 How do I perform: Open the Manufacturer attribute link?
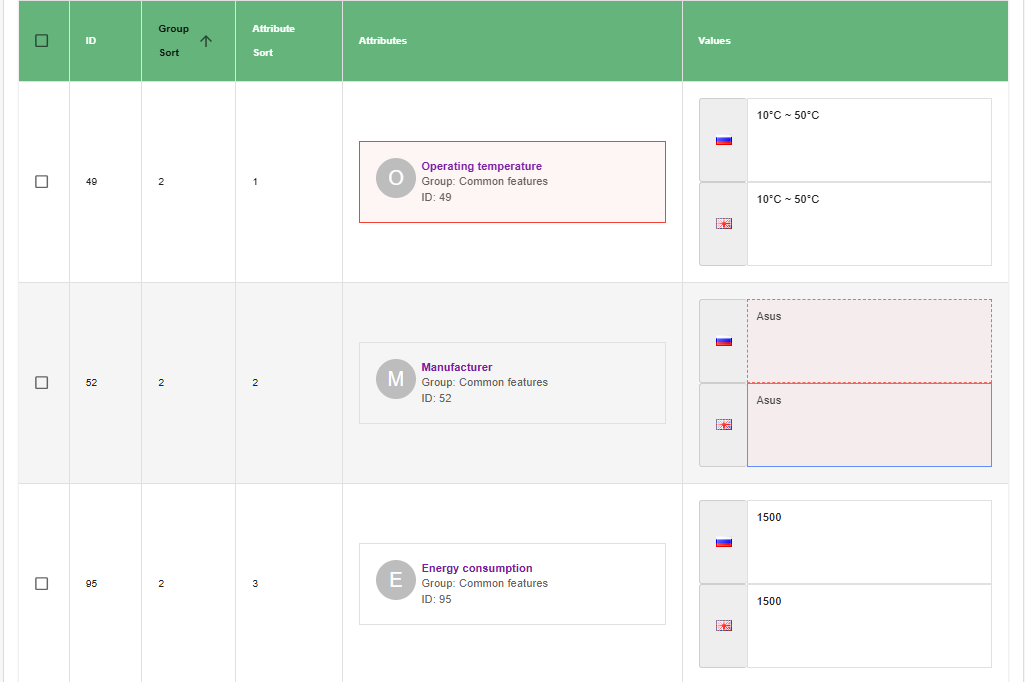tap(457, 367)
